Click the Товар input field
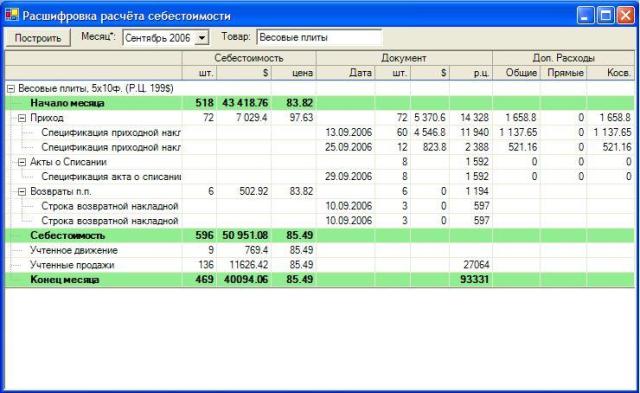 click(320, 38)
